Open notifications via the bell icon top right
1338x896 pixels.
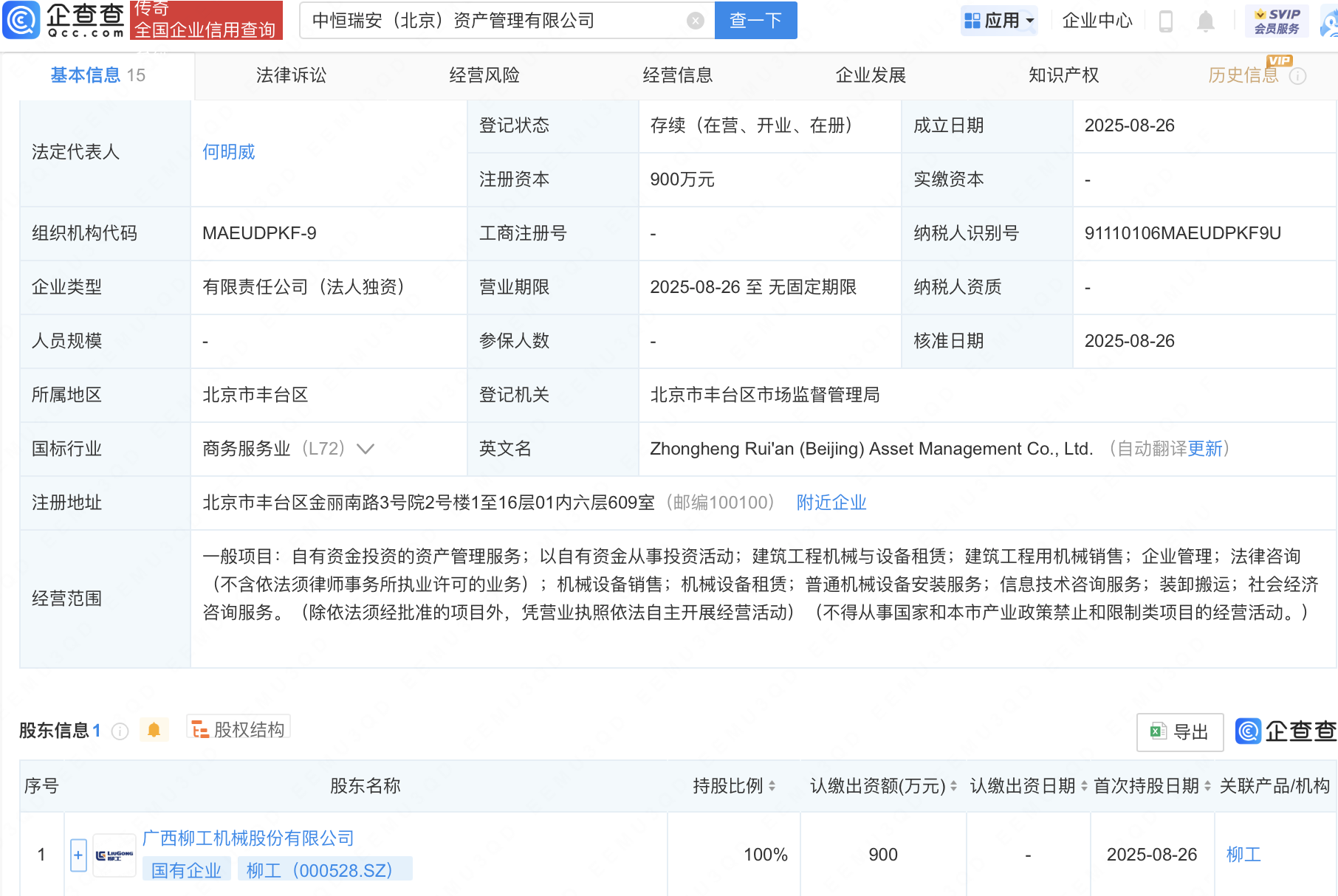click(x=1206, y=20)
